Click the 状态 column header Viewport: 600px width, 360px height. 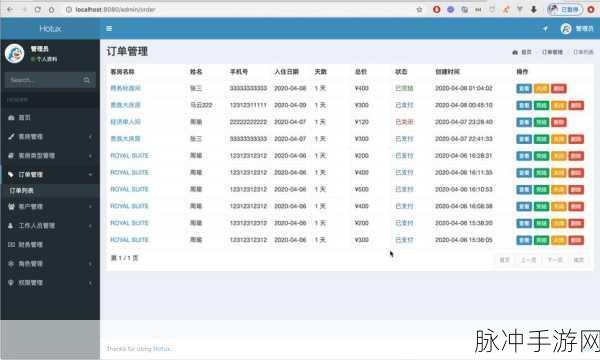tap(401, 72)
